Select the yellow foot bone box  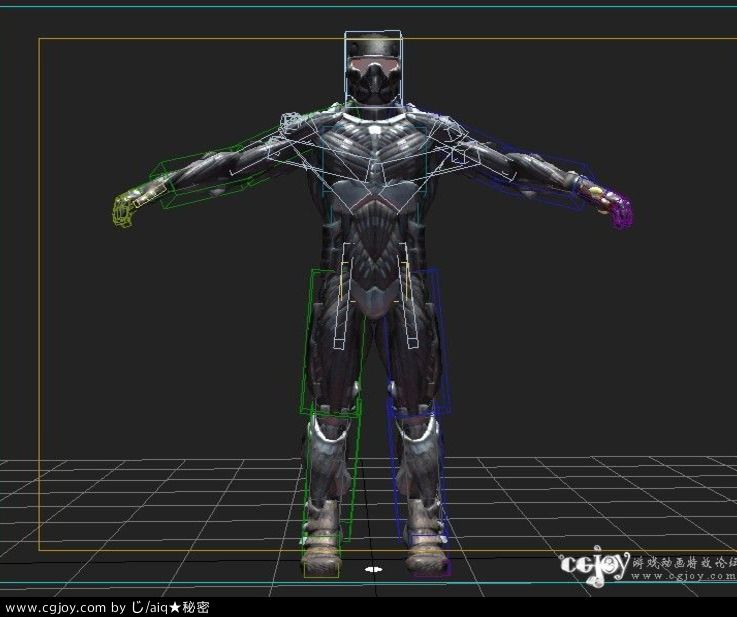pyautogui.click(x=321, y=570)
